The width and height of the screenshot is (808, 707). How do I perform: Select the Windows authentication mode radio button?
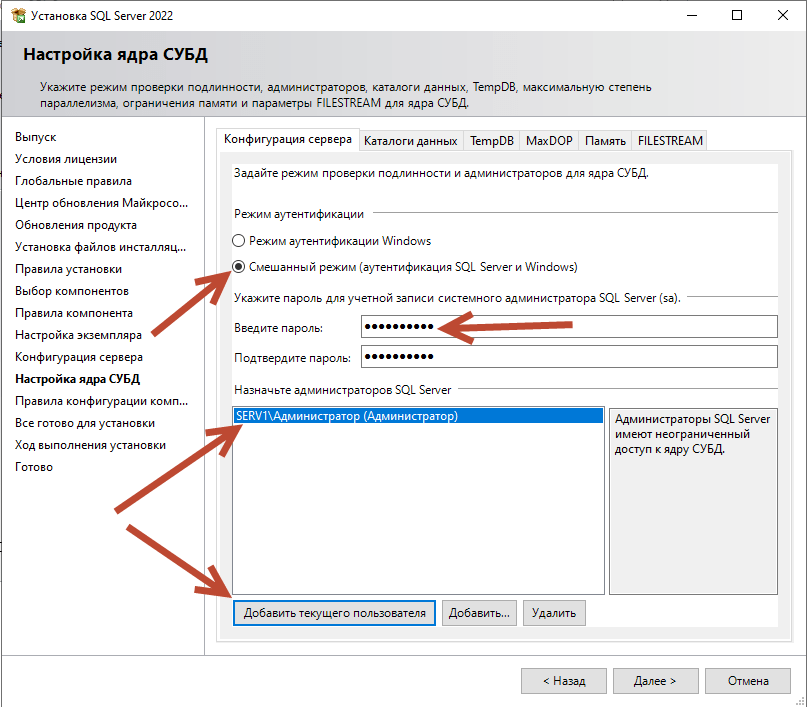238,241
